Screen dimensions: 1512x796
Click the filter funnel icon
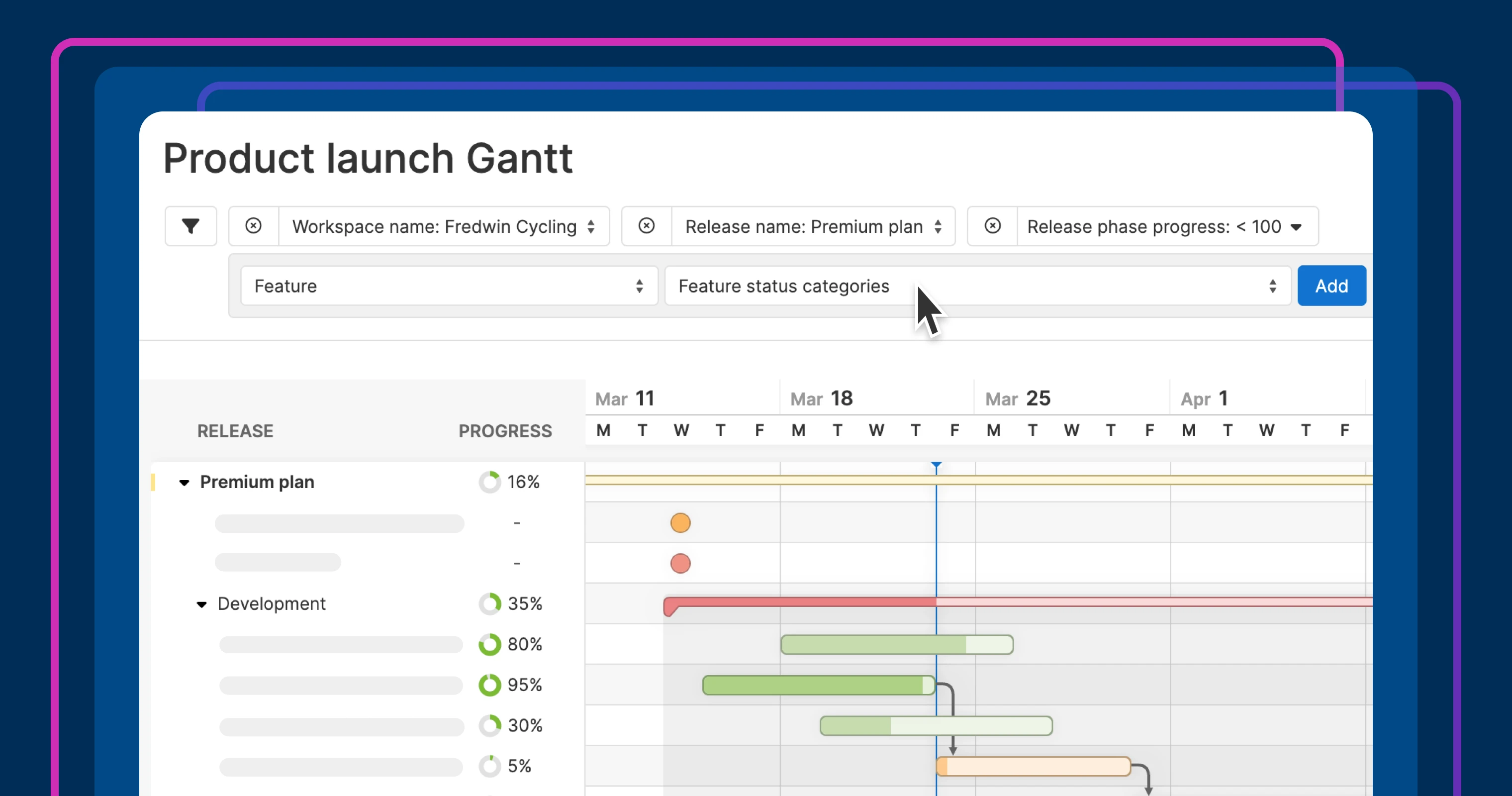pos(190,226)
